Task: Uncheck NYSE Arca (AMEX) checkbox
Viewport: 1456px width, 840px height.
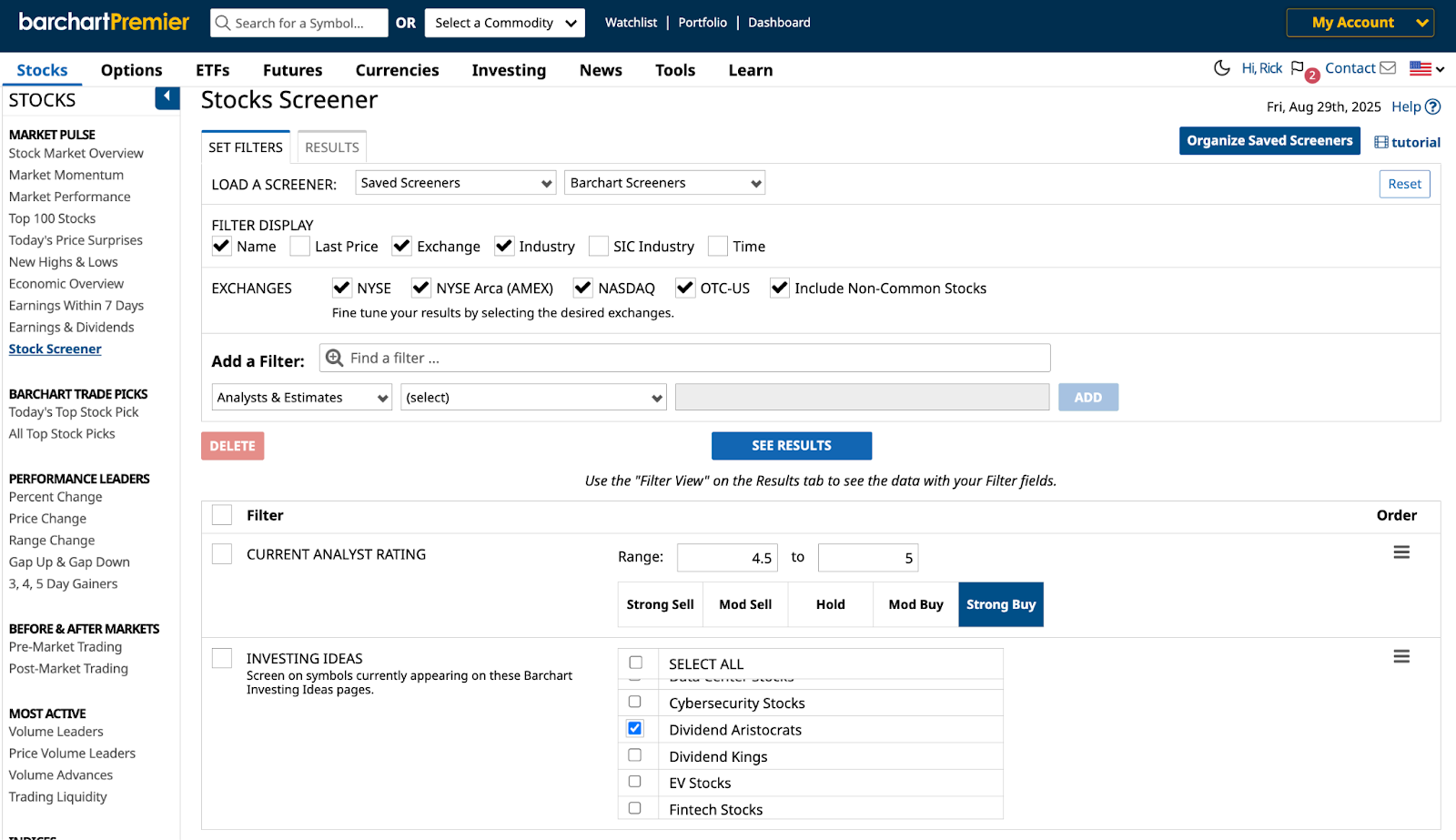Action: (x=420, y=288)
